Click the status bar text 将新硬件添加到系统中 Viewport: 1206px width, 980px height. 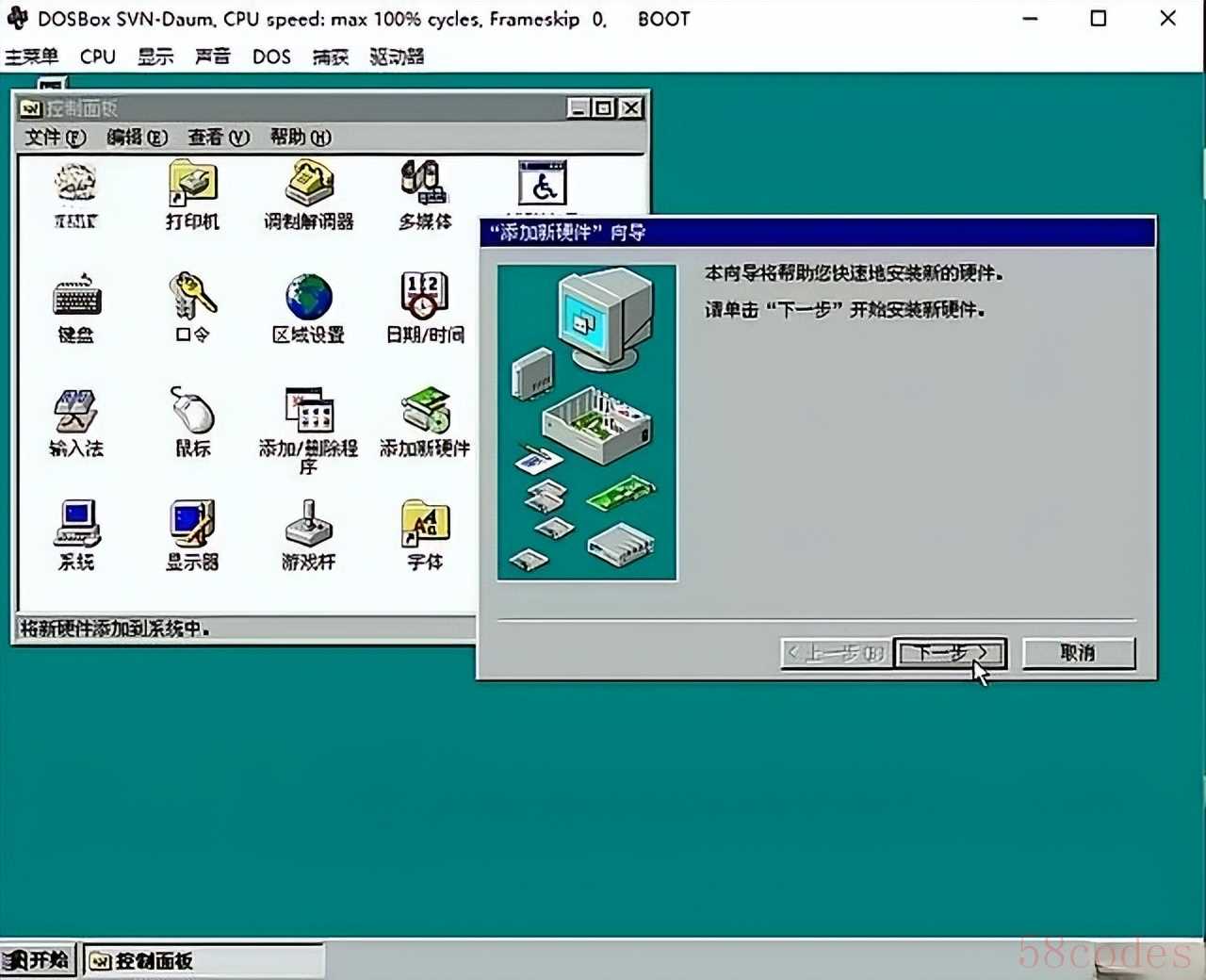pyautogui.click(x=114, y=629)
